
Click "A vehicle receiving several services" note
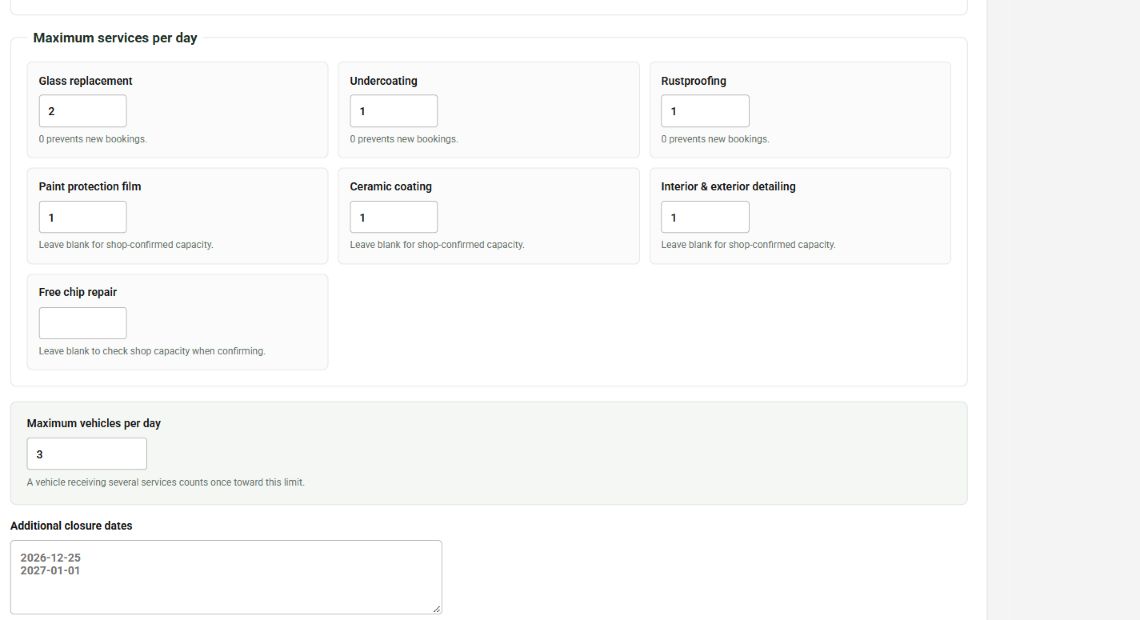point(166,483)
